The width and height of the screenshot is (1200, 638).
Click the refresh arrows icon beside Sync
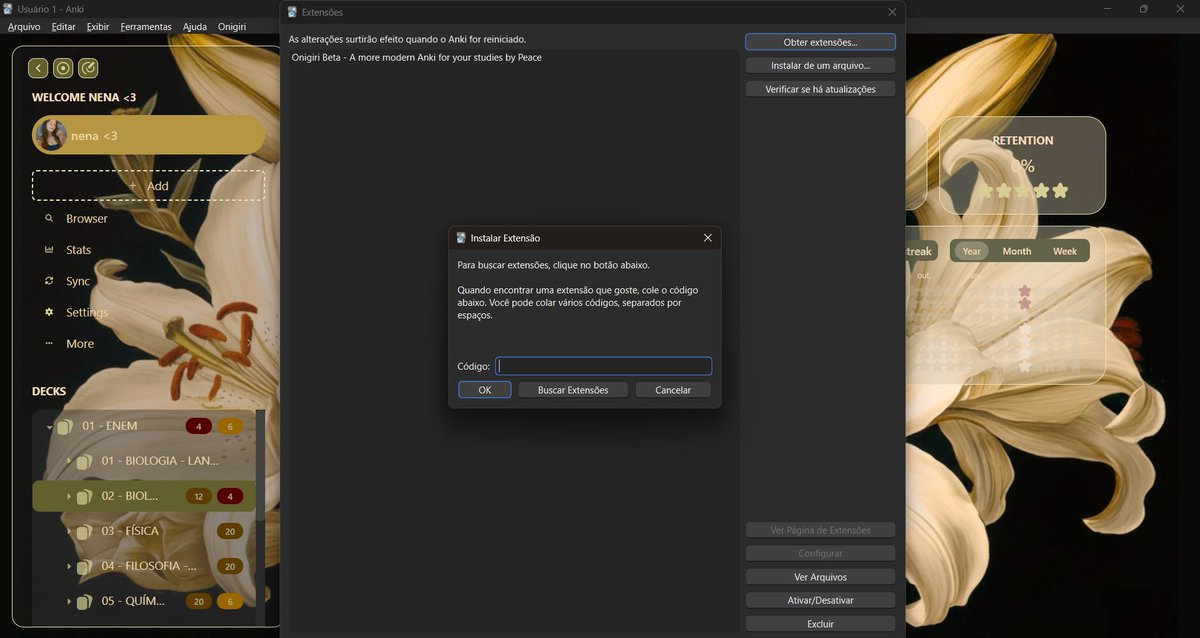[x=49, y=281]
